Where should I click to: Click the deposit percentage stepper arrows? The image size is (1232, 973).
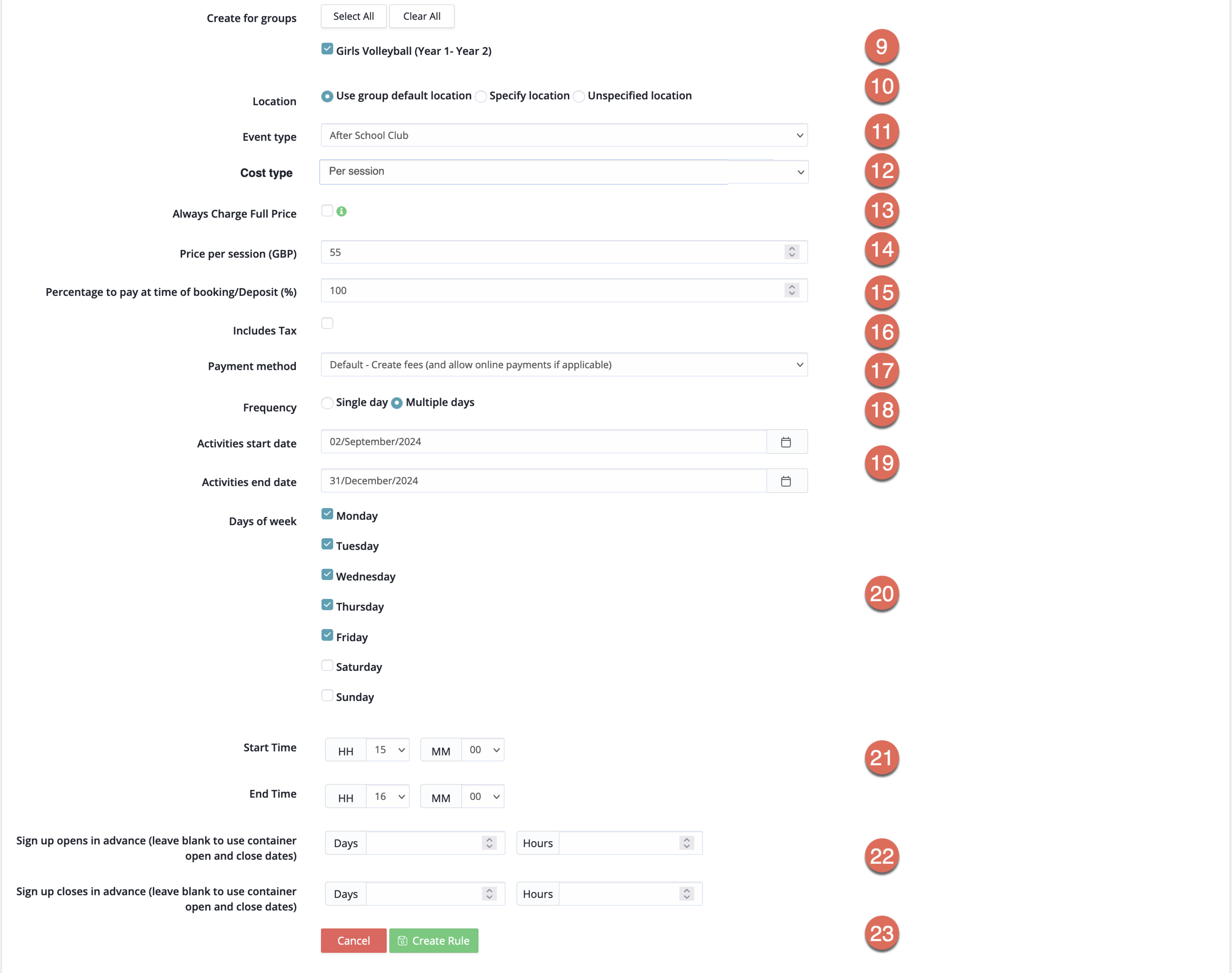coord(792,290)
